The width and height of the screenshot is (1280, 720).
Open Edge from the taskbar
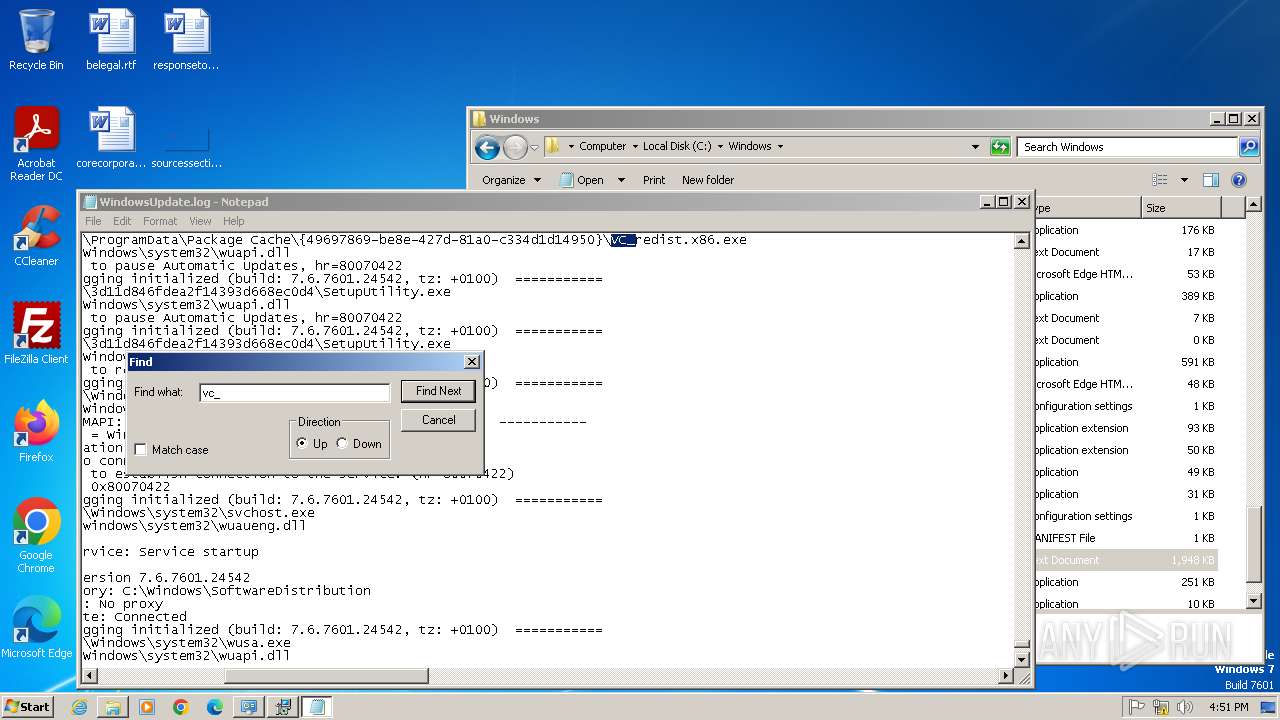click(215, 707)
